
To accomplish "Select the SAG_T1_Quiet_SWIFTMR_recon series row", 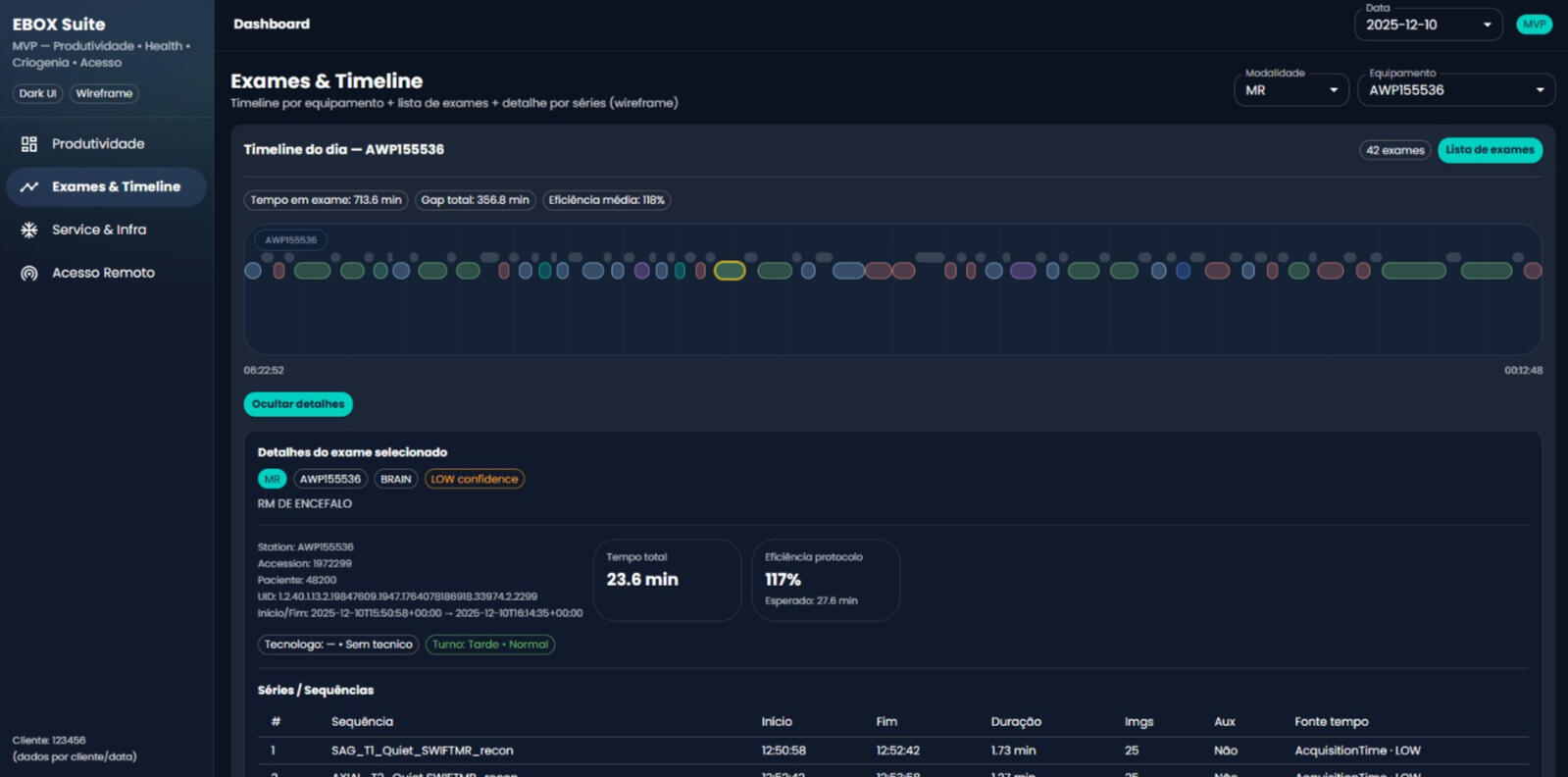I will point(422,751).
